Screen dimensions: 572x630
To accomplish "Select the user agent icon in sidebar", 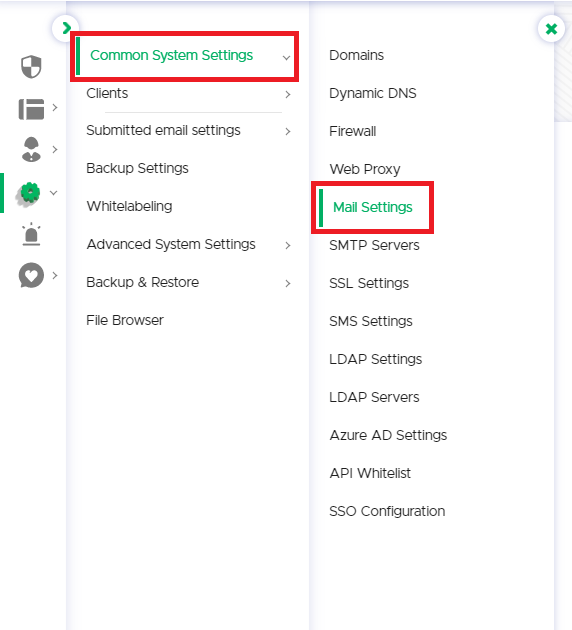I will point(31,149).
